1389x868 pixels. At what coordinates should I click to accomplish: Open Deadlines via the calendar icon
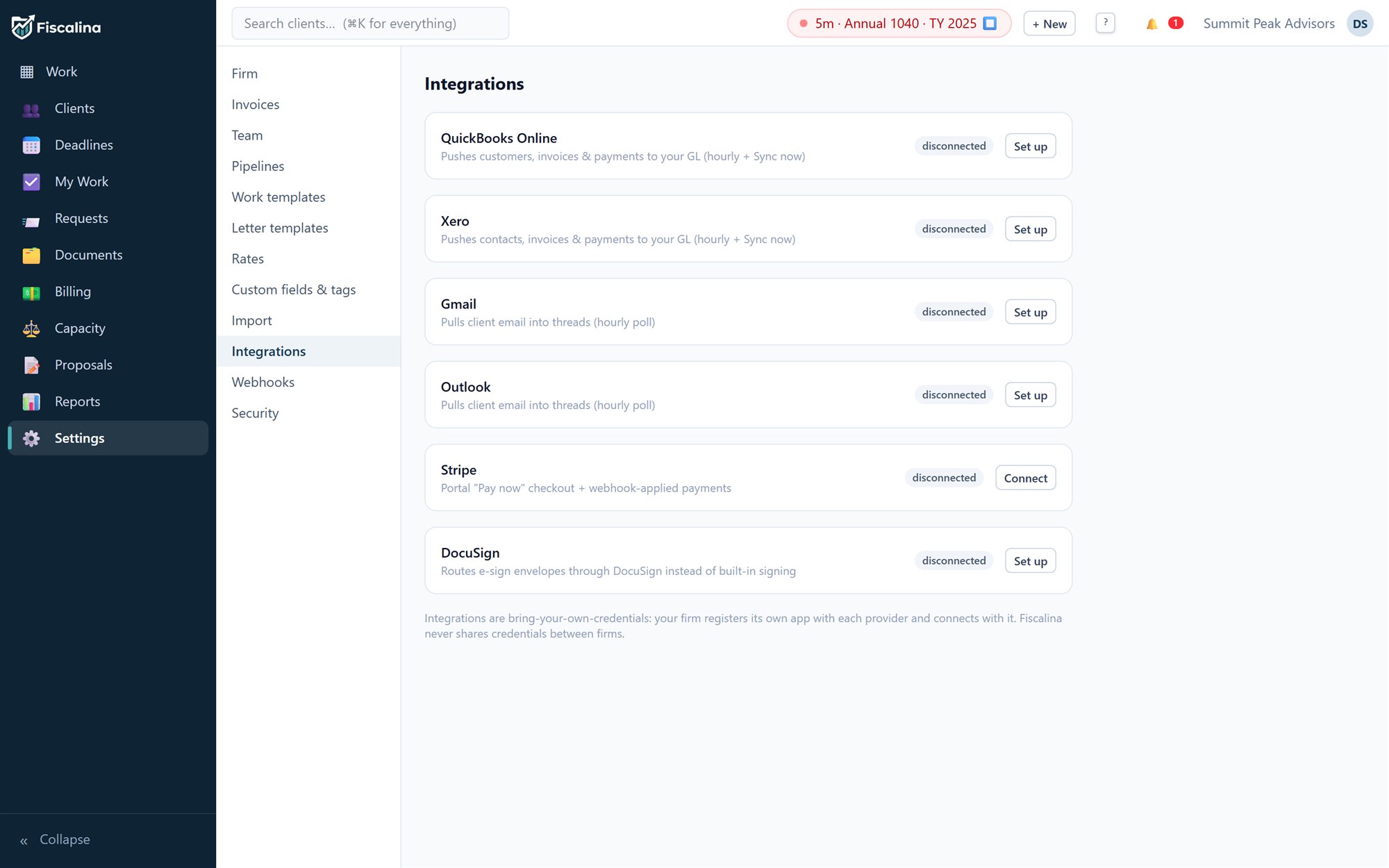[31, 145]
